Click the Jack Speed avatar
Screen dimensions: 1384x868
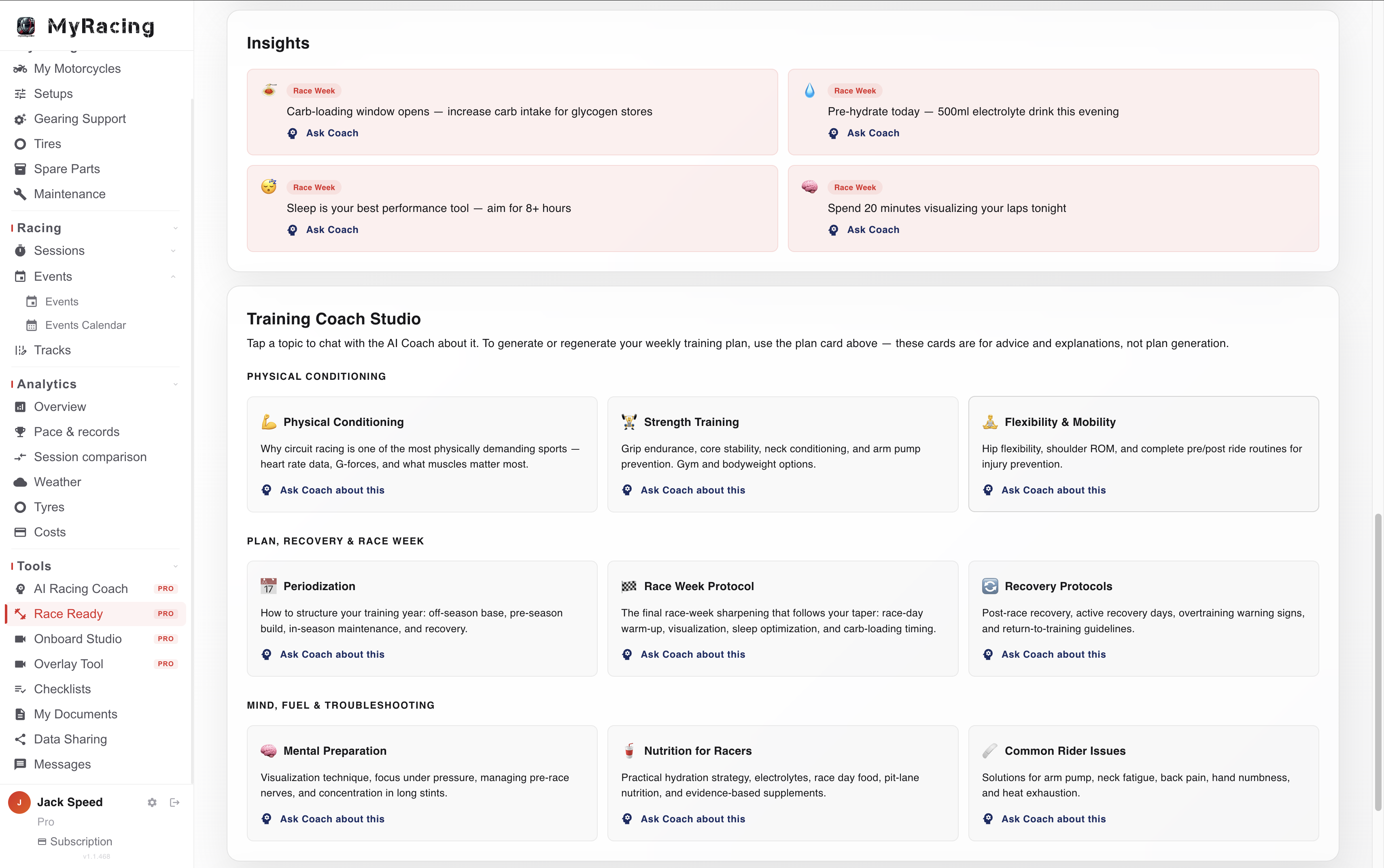pyautogui.click(x=19, y=802)
